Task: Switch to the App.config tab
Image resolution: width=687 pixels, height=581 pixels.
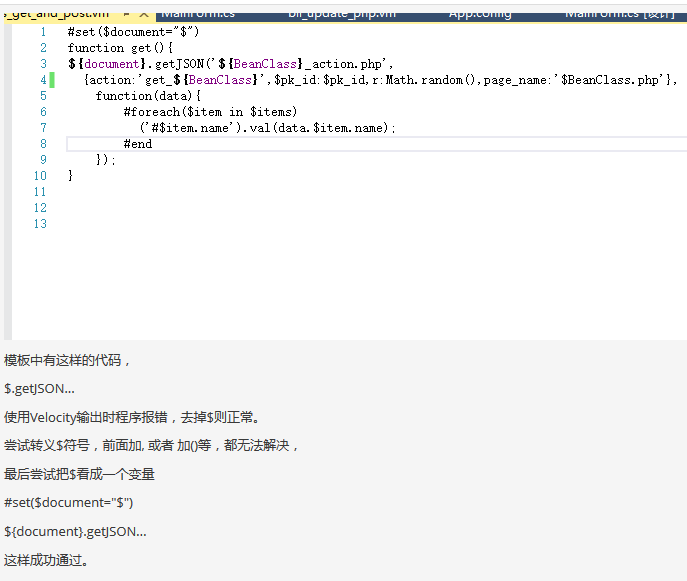Action: pyautogui.click(x=479, y=13)
